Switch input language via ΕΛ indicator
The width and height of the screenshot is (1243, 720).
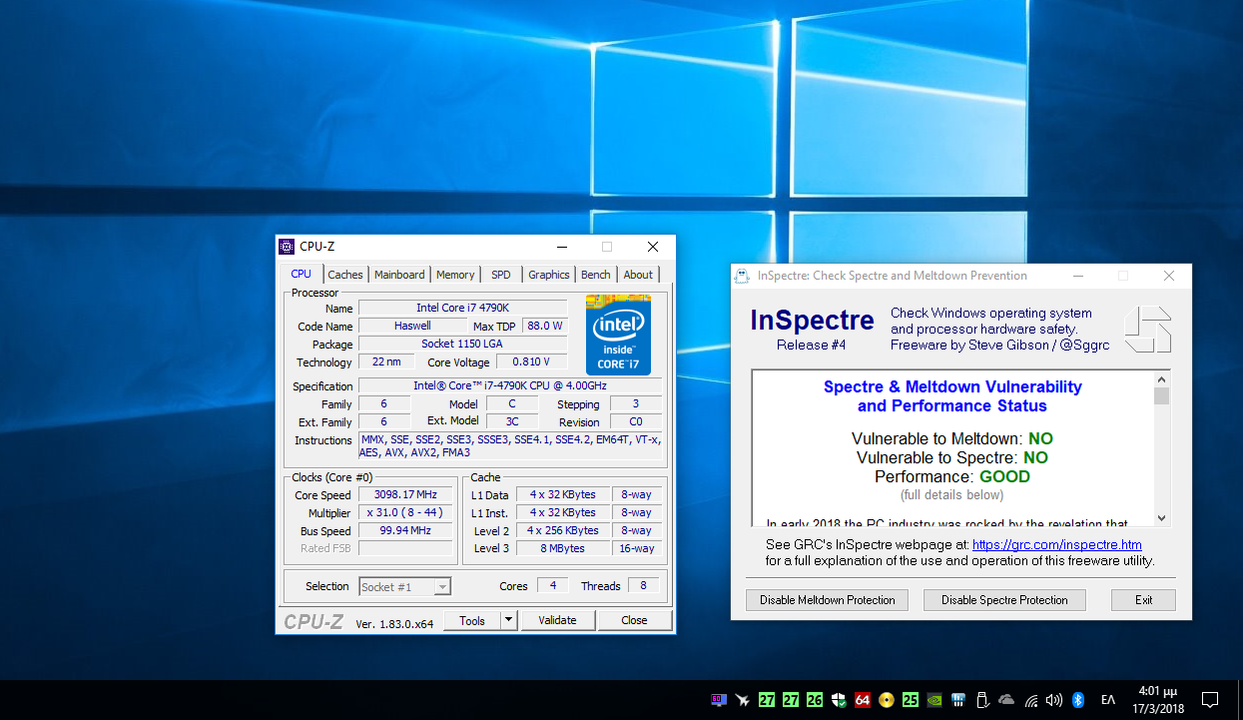[1108, 700]
